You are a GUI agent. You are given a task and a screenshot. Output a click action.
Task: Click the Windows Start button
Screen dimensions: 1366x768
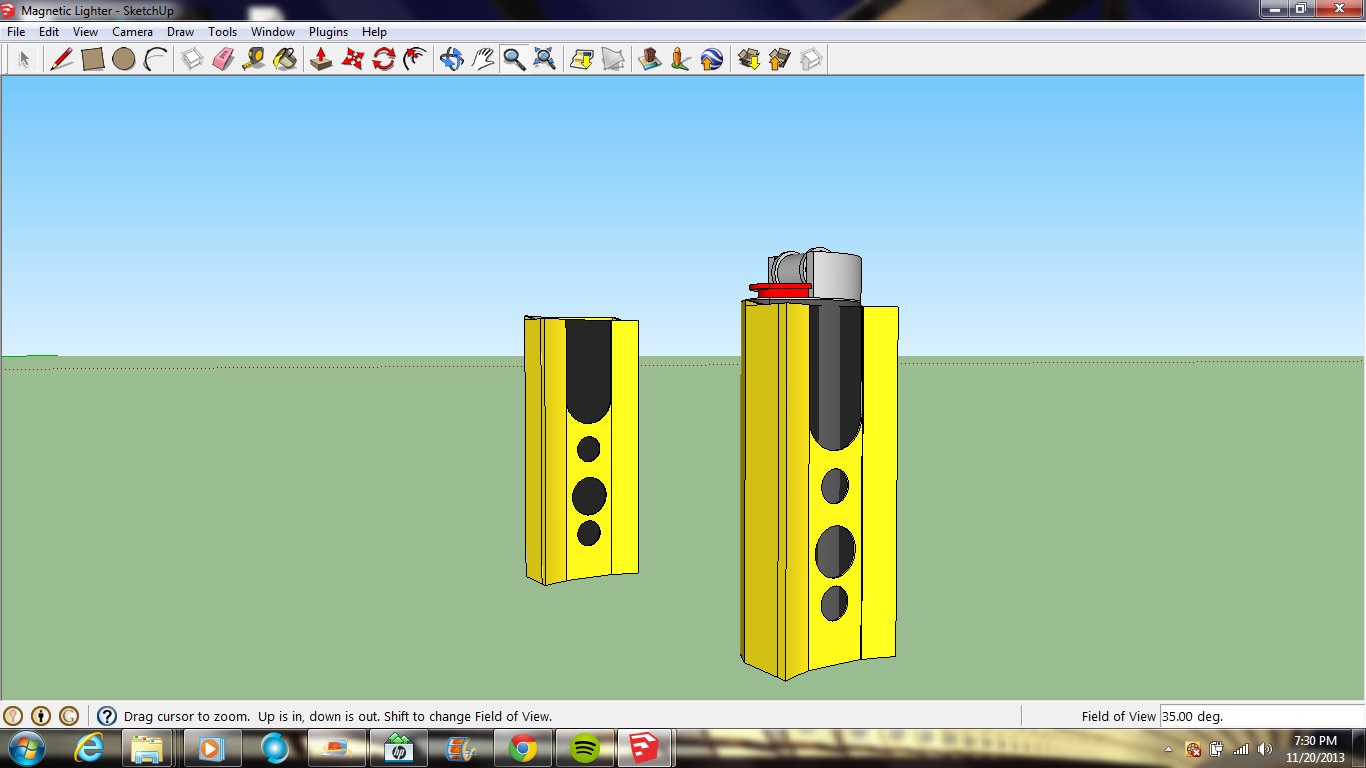[25, 748]
